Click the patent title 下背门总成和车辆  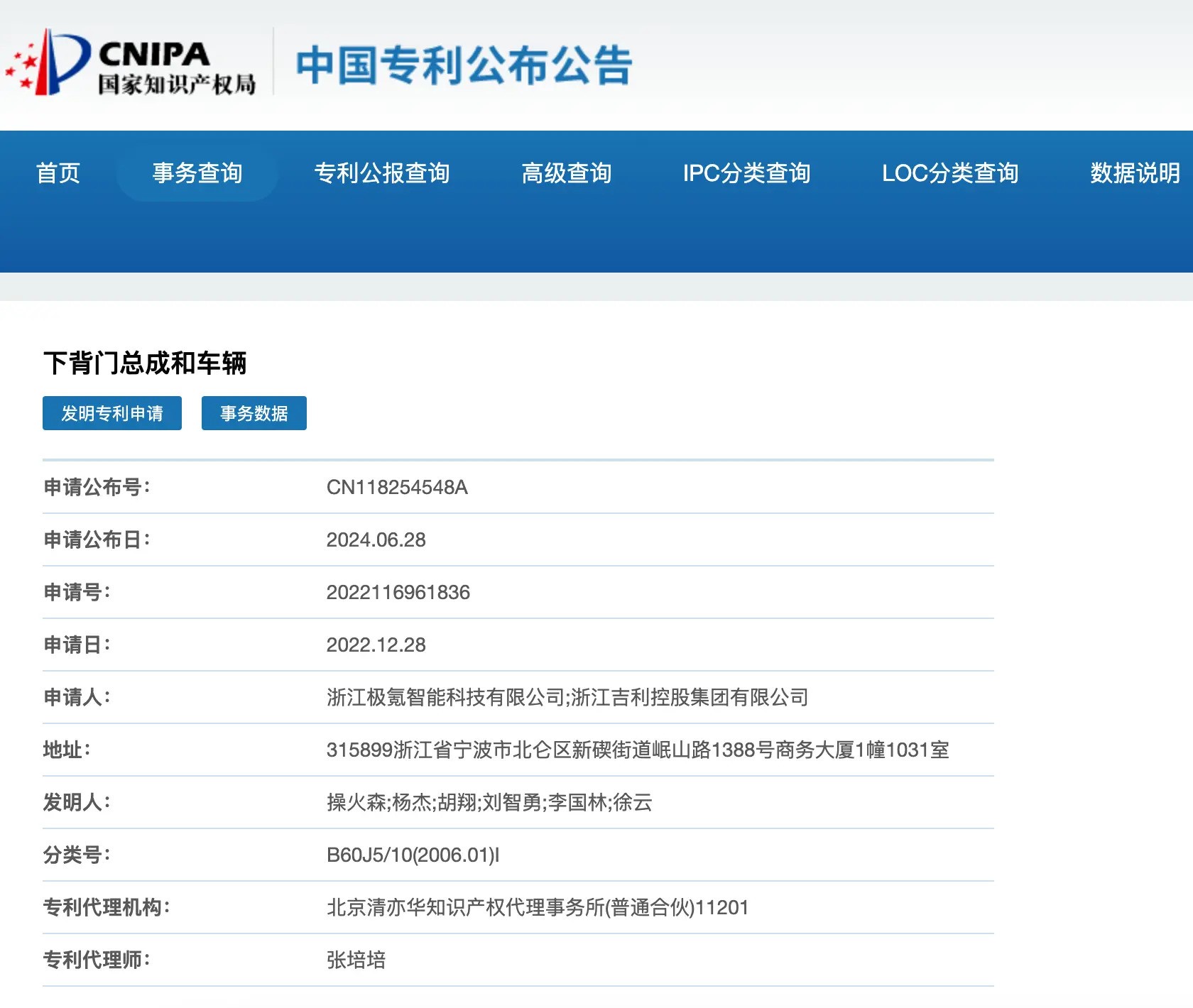145,363
